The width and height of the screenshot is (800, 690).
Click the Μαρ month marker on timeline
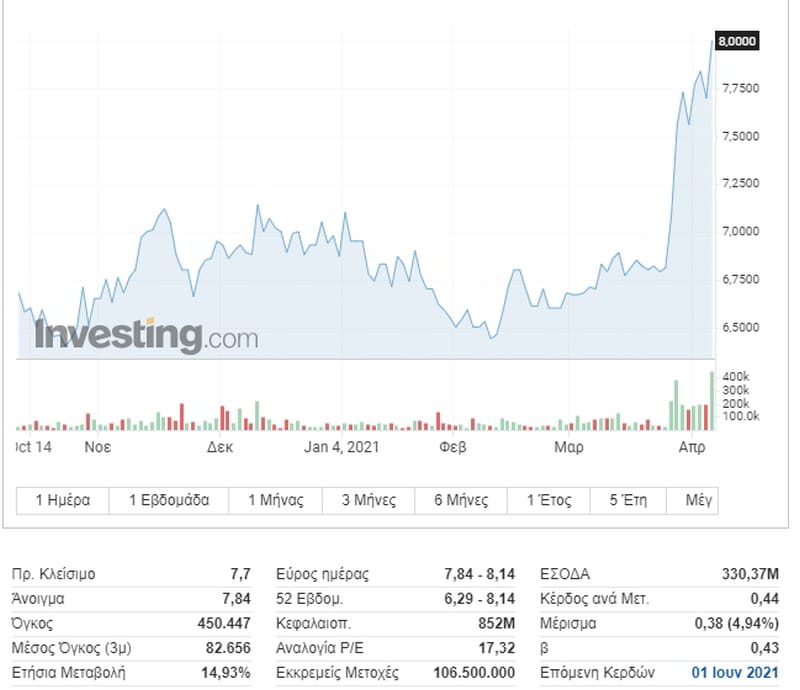pyautogui.click(x=569, y=447)
